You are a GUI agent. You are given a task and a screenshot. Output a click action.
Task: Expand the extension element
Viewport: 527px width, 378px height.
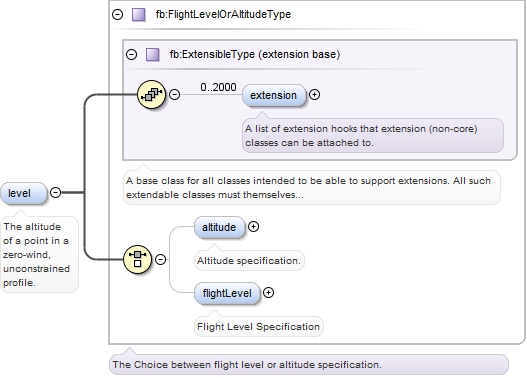pos(314,95)
